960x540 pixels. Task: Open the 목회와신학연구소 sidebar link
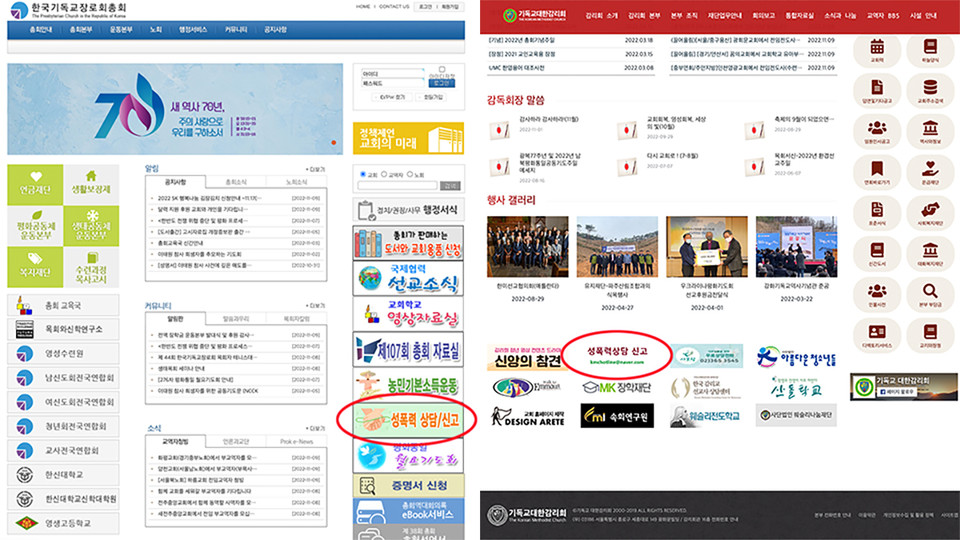[x=63, y=329]
